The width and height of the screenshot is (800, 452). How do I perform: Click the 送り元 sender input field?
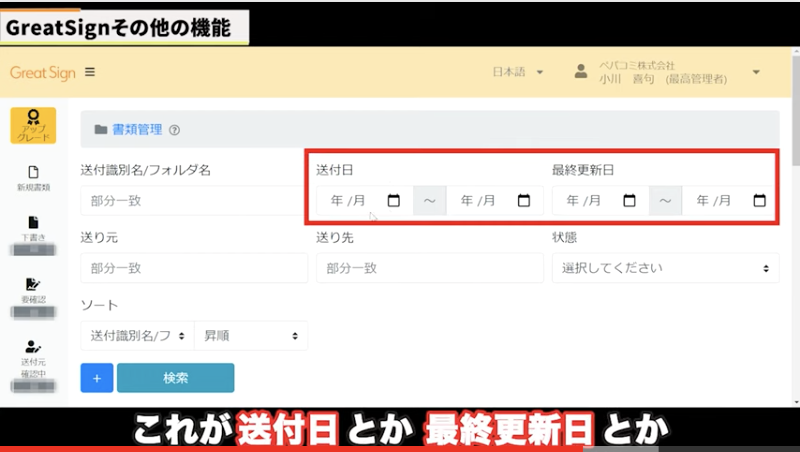[194, 268]
